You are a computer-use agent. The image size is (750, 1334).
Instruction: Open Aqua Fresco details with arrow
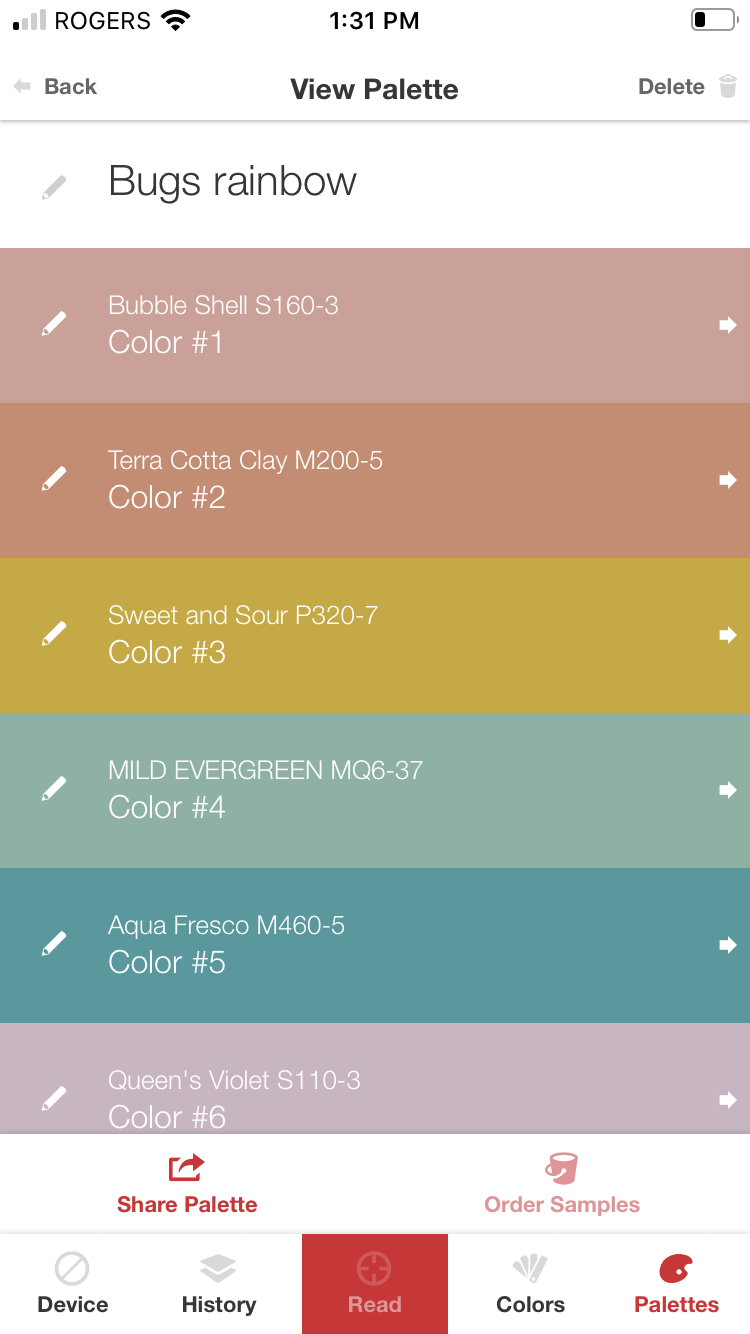click(x=728, y=945)
